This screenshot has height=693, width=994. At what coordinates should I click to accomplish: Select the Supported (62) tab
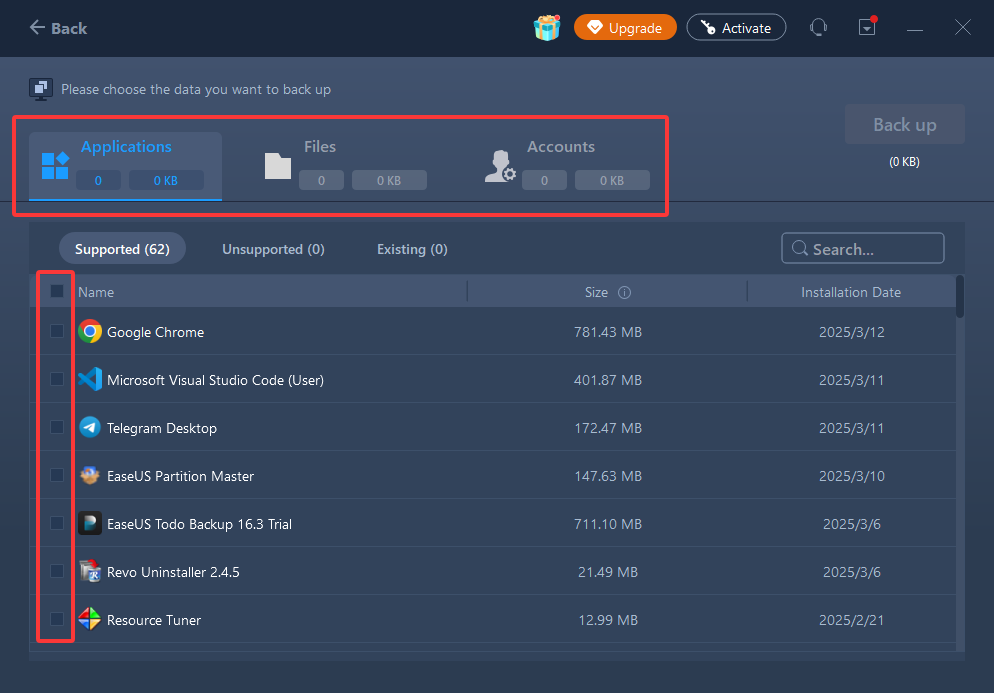coord(122,249)
